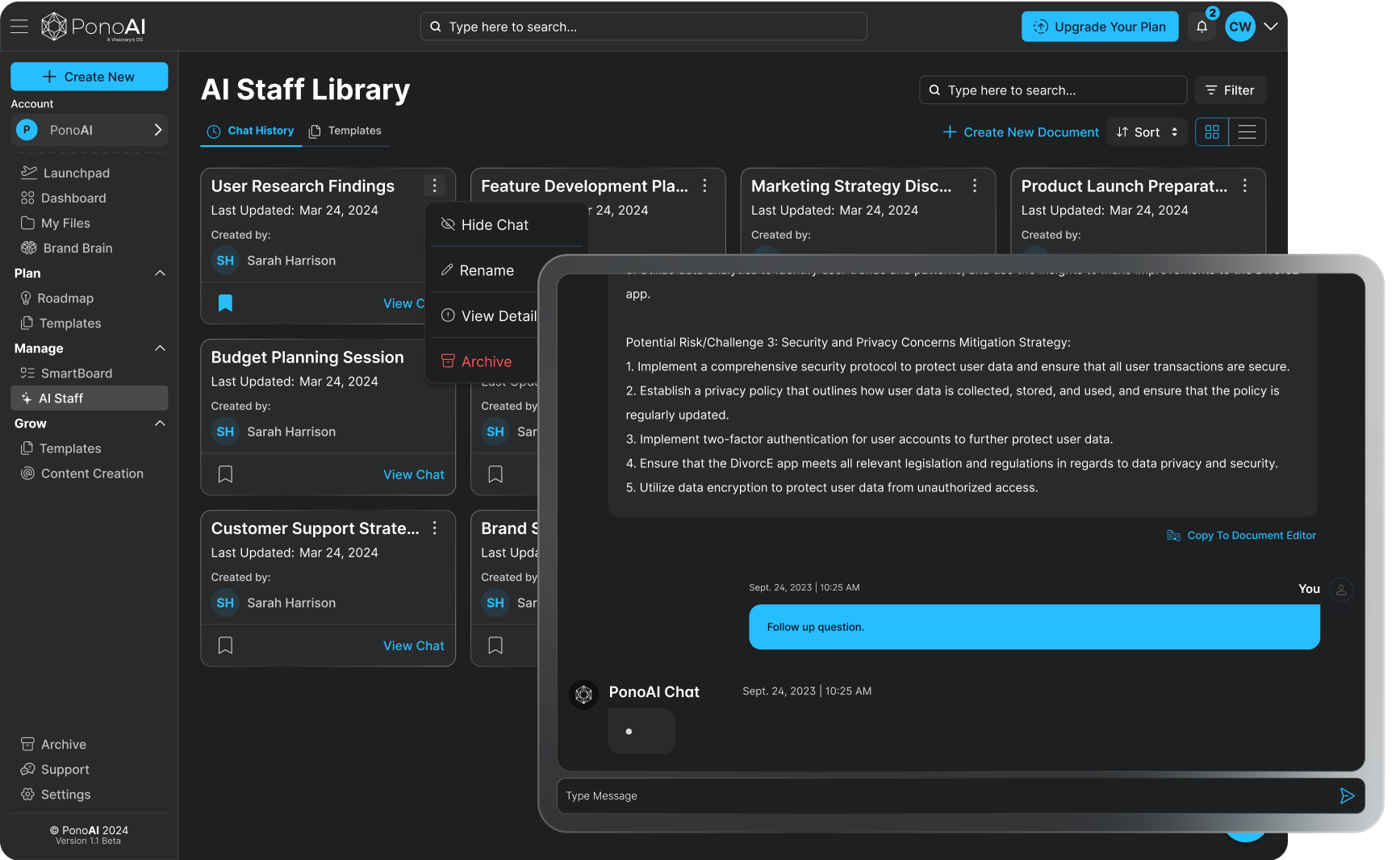Open Support in the sidebar
Screen dimensions: 1400x860
[x=55, y=769]
